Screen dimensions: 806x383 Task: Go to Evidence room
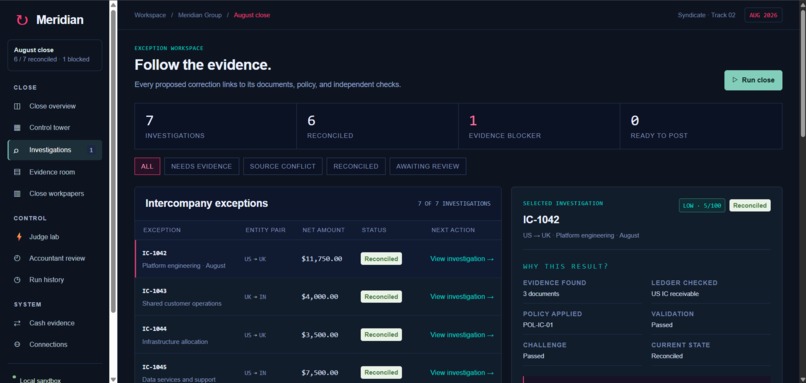pyautogui.click(x=54, y=172)
